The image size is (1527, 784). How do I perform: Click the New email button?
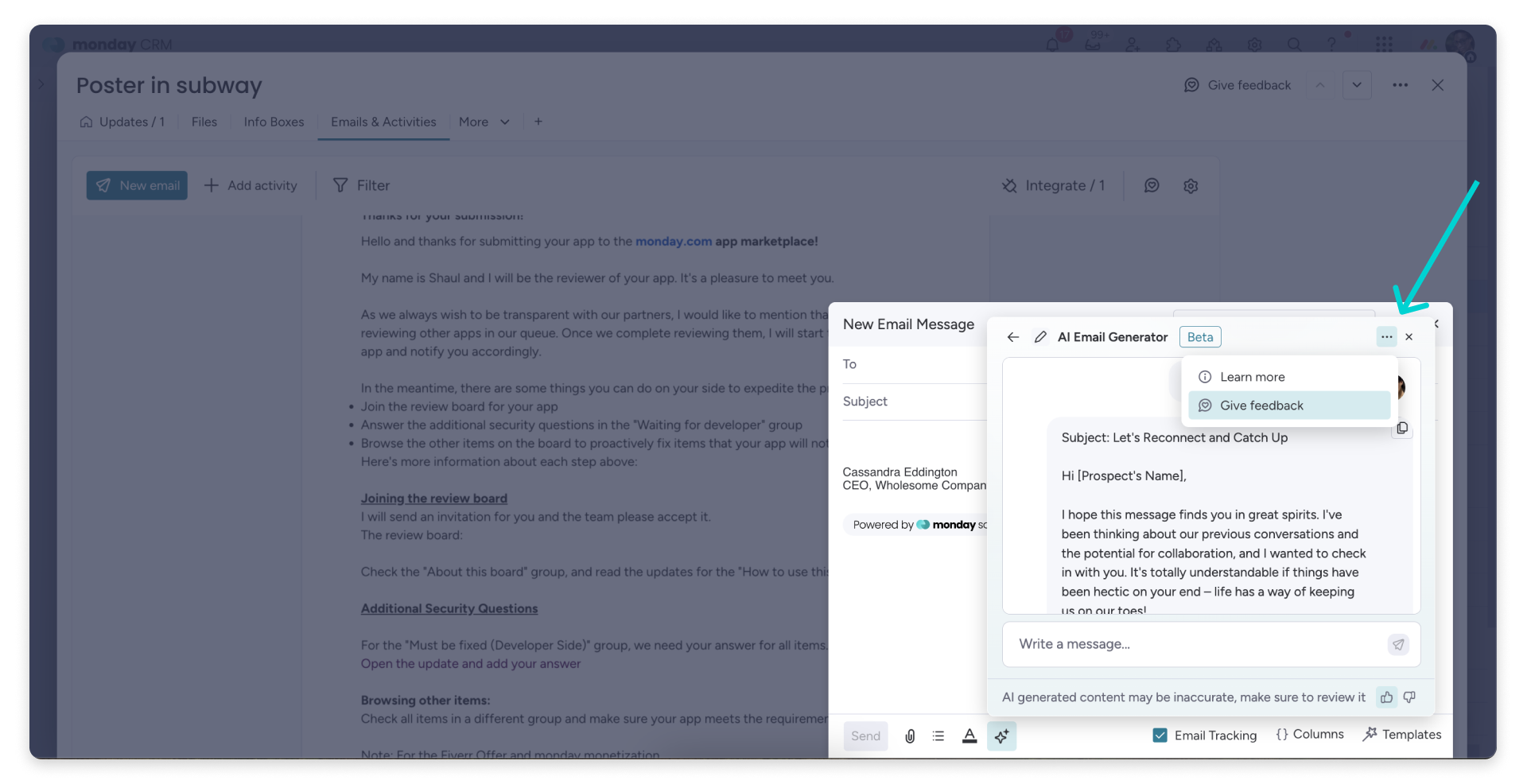coord(137,185)
